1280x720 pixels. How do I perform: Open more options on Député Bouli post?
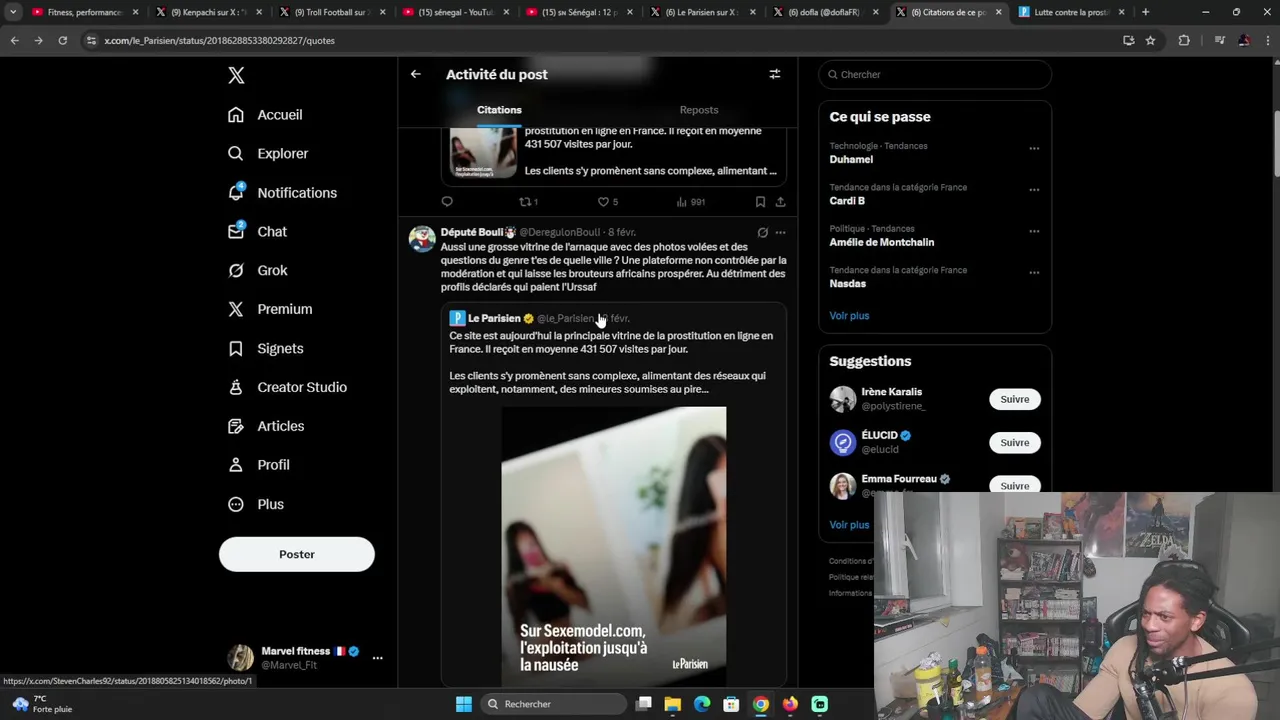click(780, 233)
